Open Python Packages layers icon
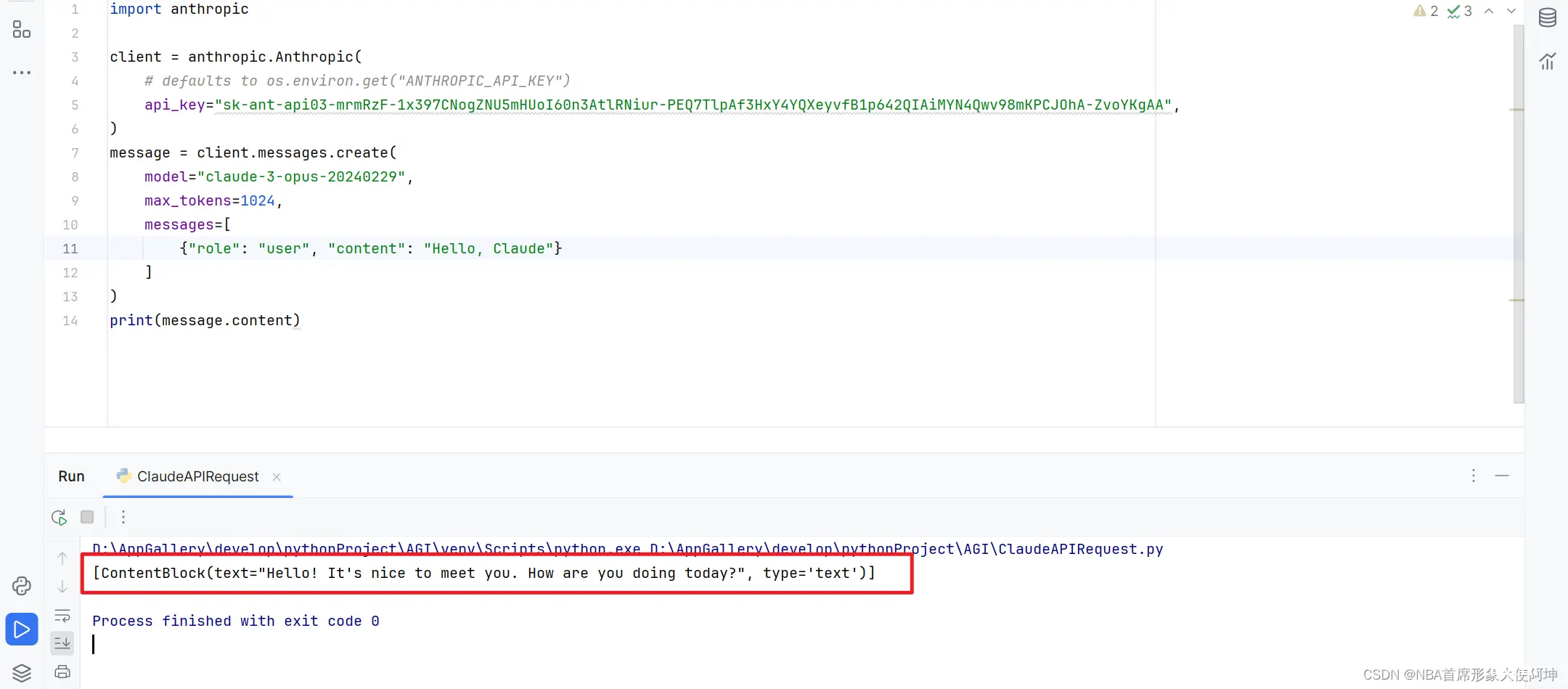Image resolution: width=1568 pixels, height=689 pixels. pyautogui.click(x=22, y=673)
